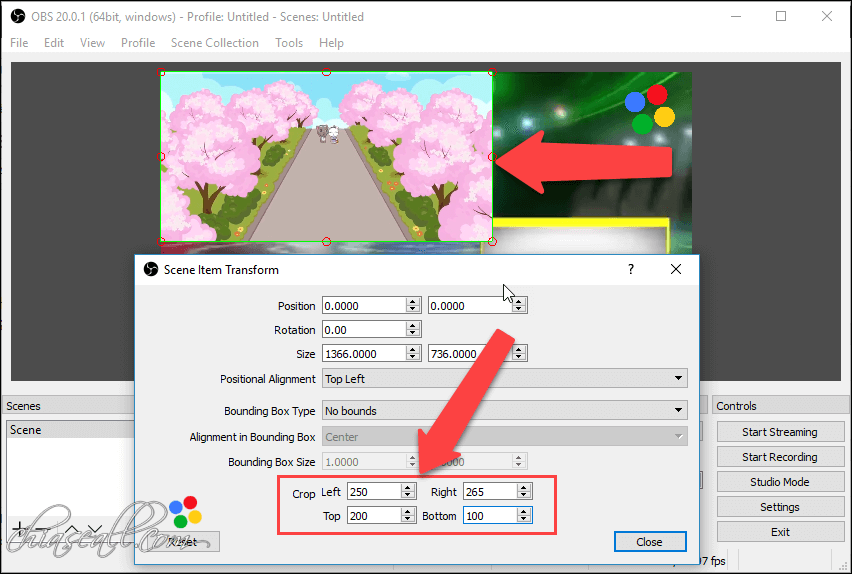Open the Scene Collection menu
The width and height of the screenshot is (852, 574).
click(x=215, y=43)
